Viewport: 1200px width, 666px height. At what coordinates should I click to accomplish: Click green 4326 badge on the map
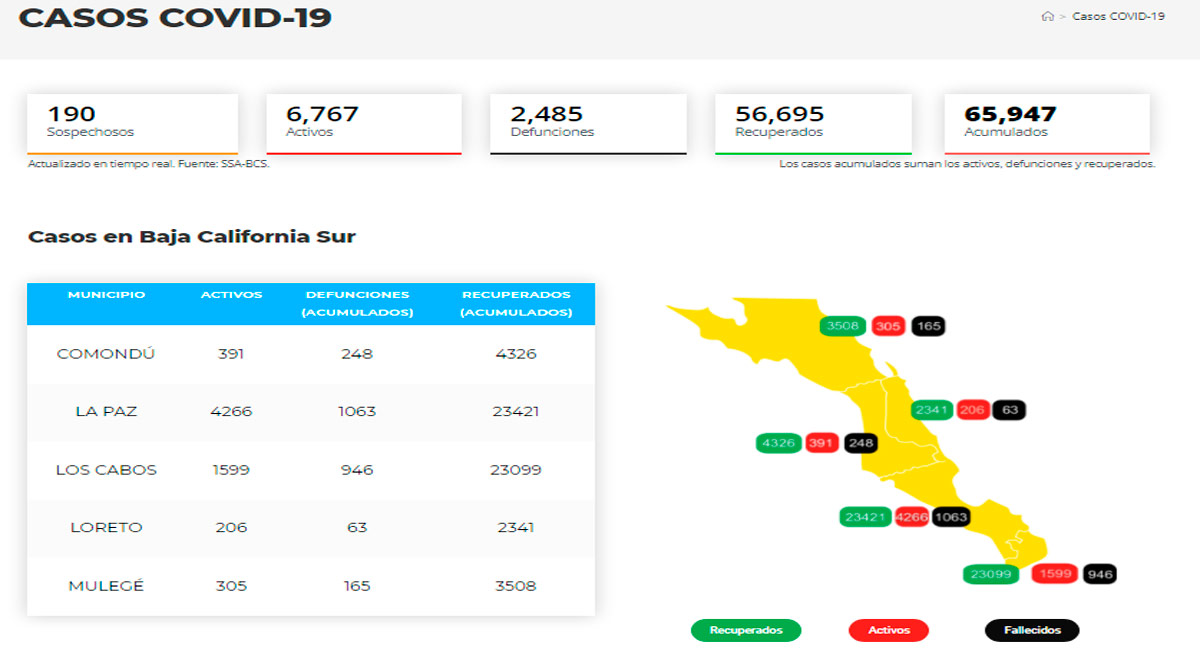point(778,443)
